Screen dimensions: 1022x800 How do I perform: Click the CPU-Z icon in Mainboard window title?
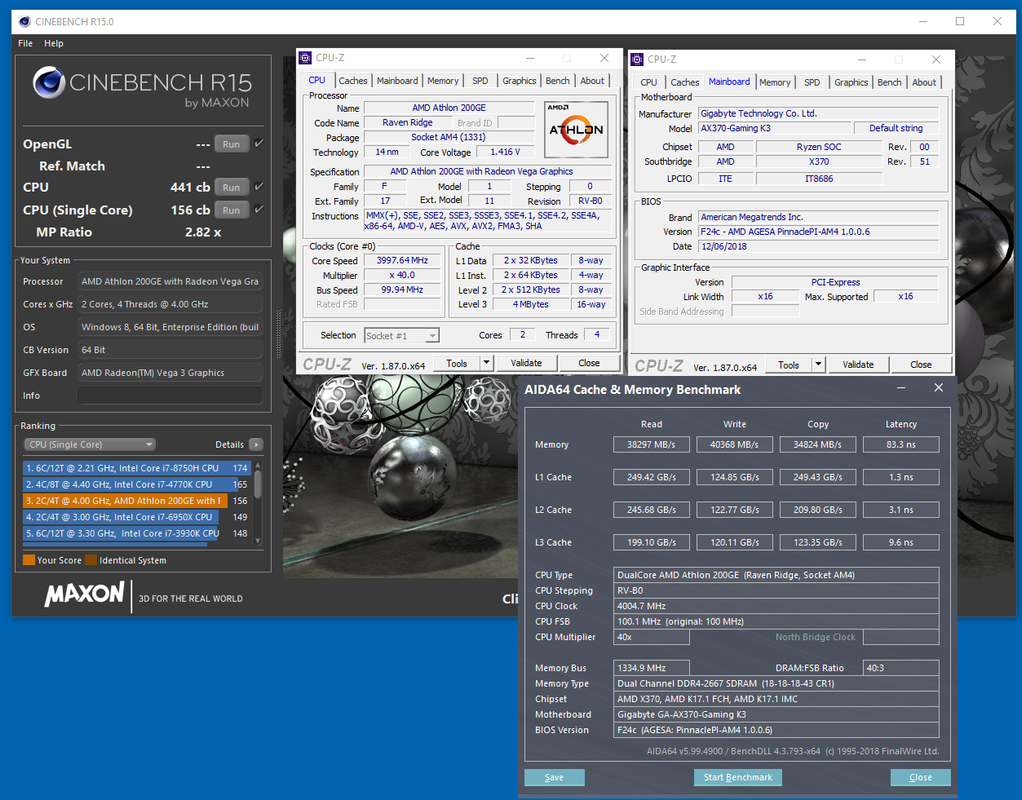coord(637,59)
